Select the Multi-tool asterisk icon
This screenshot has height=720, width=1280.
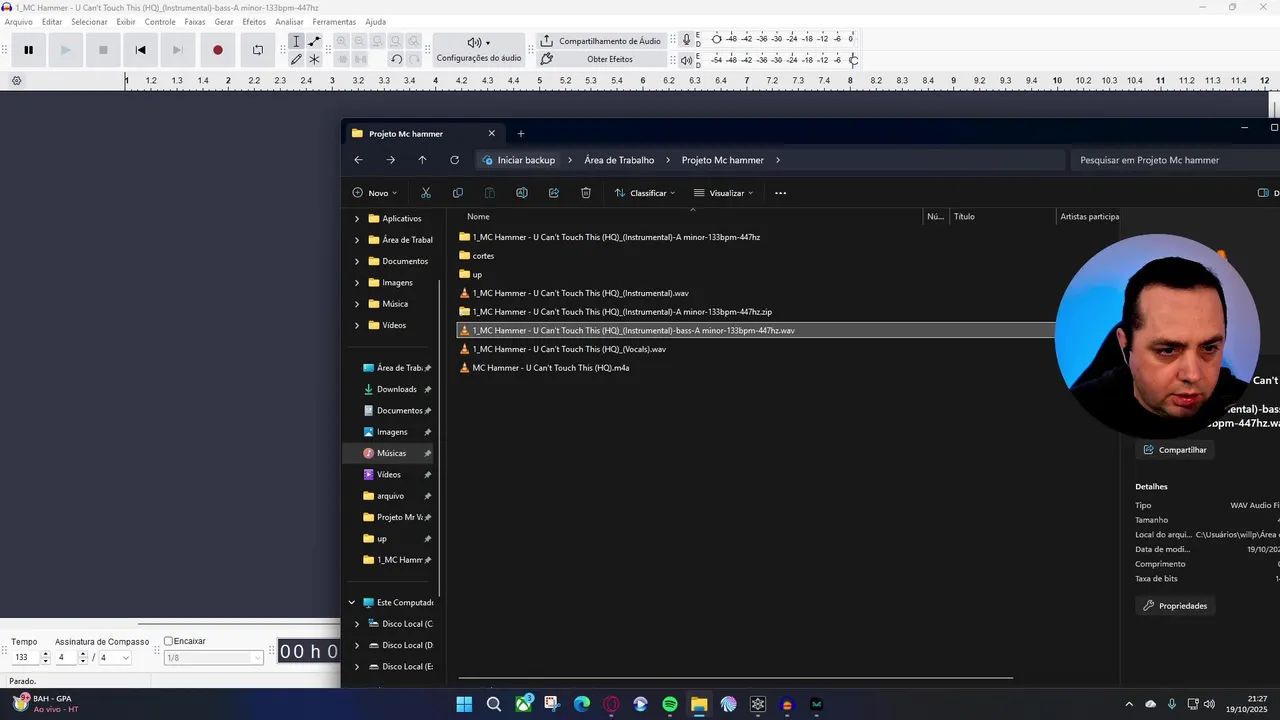[x=314, y=59]
